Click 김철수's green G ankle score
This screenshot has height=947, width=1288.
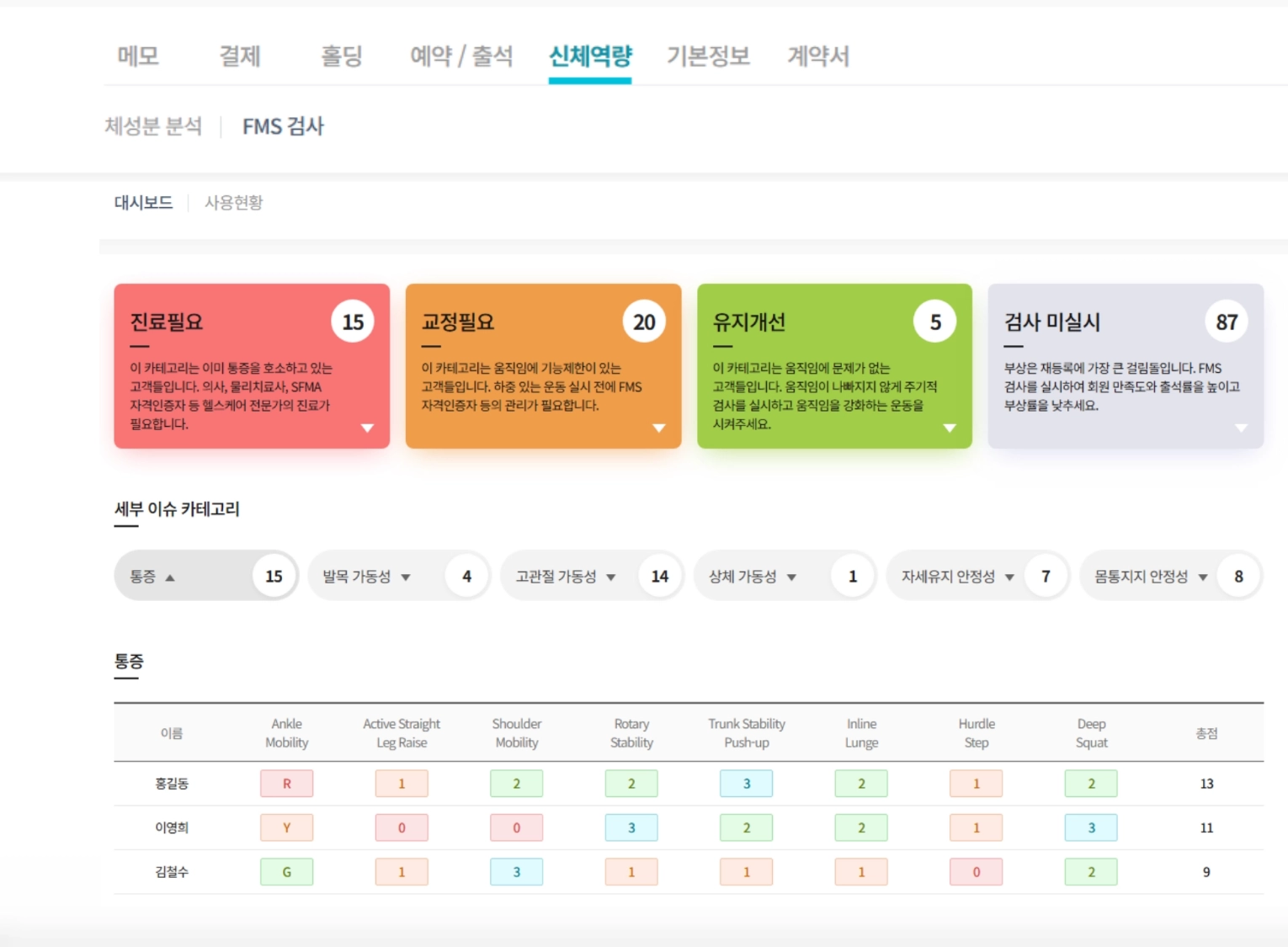(287, 872)
